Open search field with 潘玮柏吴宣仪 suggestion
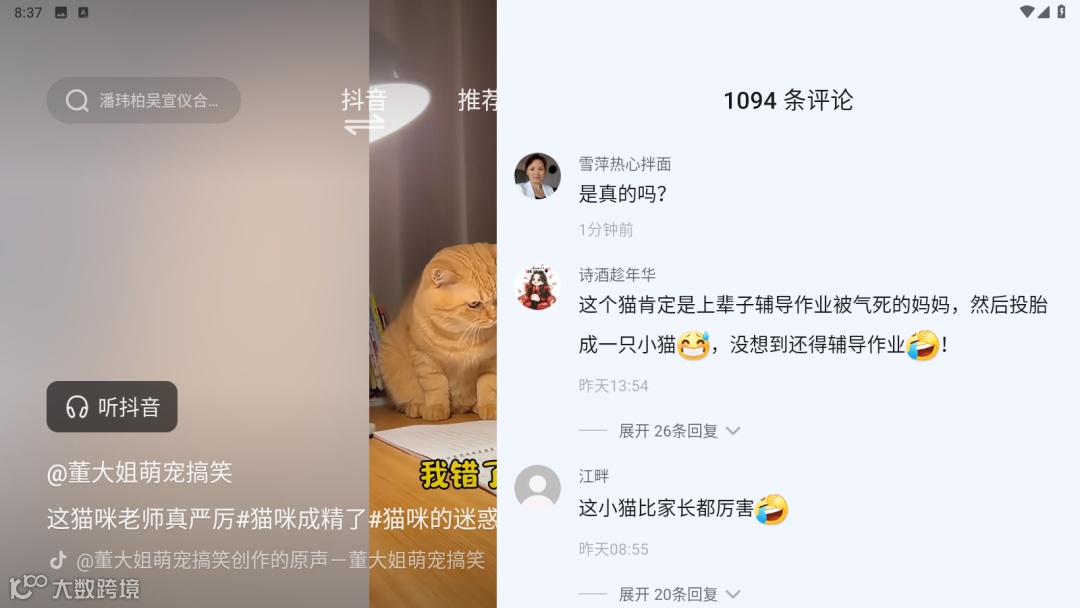The image size is (1080, 608). (143, 101)
